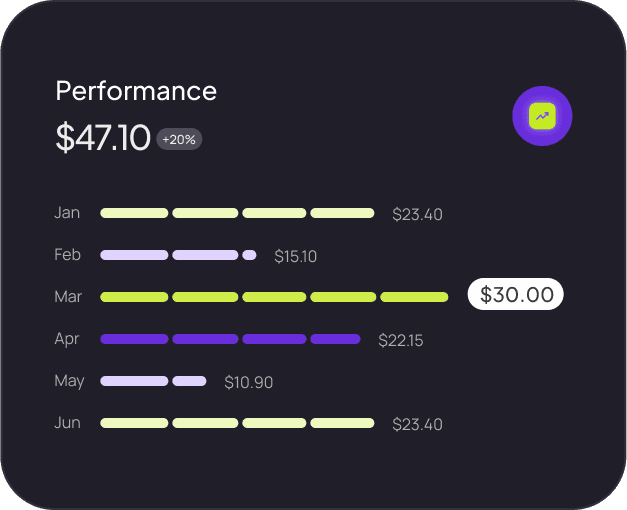
Task: Click the $47.10 total amount
Action: pos(103,138)
